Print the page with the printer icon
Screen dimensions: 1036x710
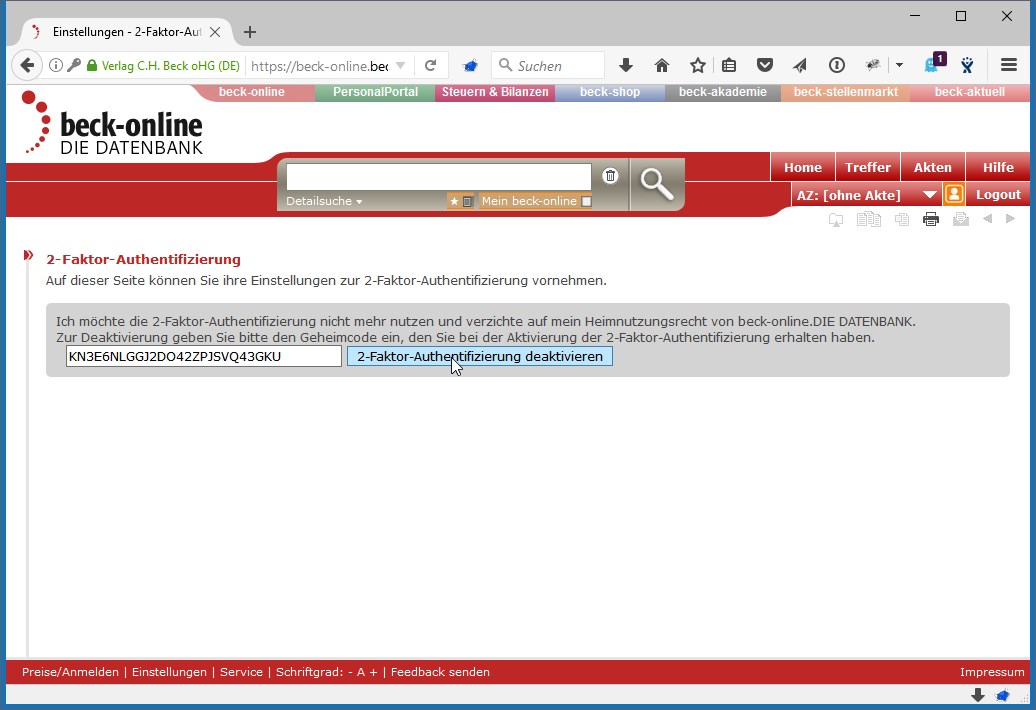(x=931, y=219)
